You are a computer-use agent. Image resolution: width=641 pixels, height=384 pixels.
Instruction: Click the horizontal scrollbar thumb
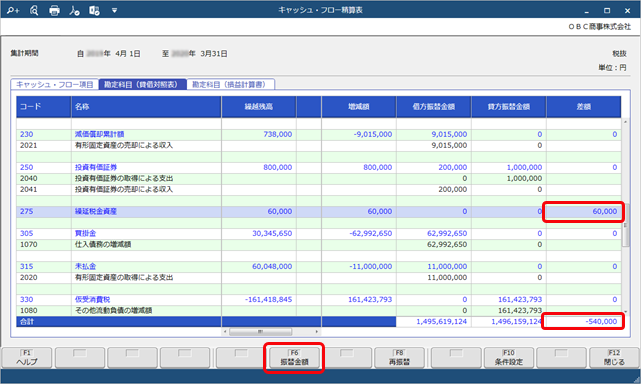[260, 332]
